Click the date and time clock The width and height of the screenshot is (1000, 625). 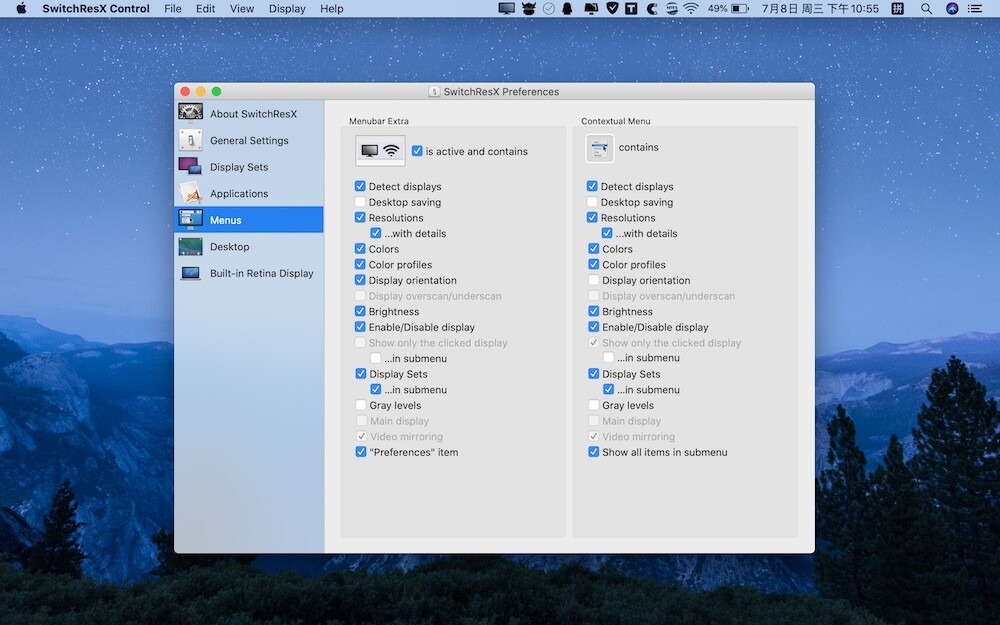click(820, 8)
